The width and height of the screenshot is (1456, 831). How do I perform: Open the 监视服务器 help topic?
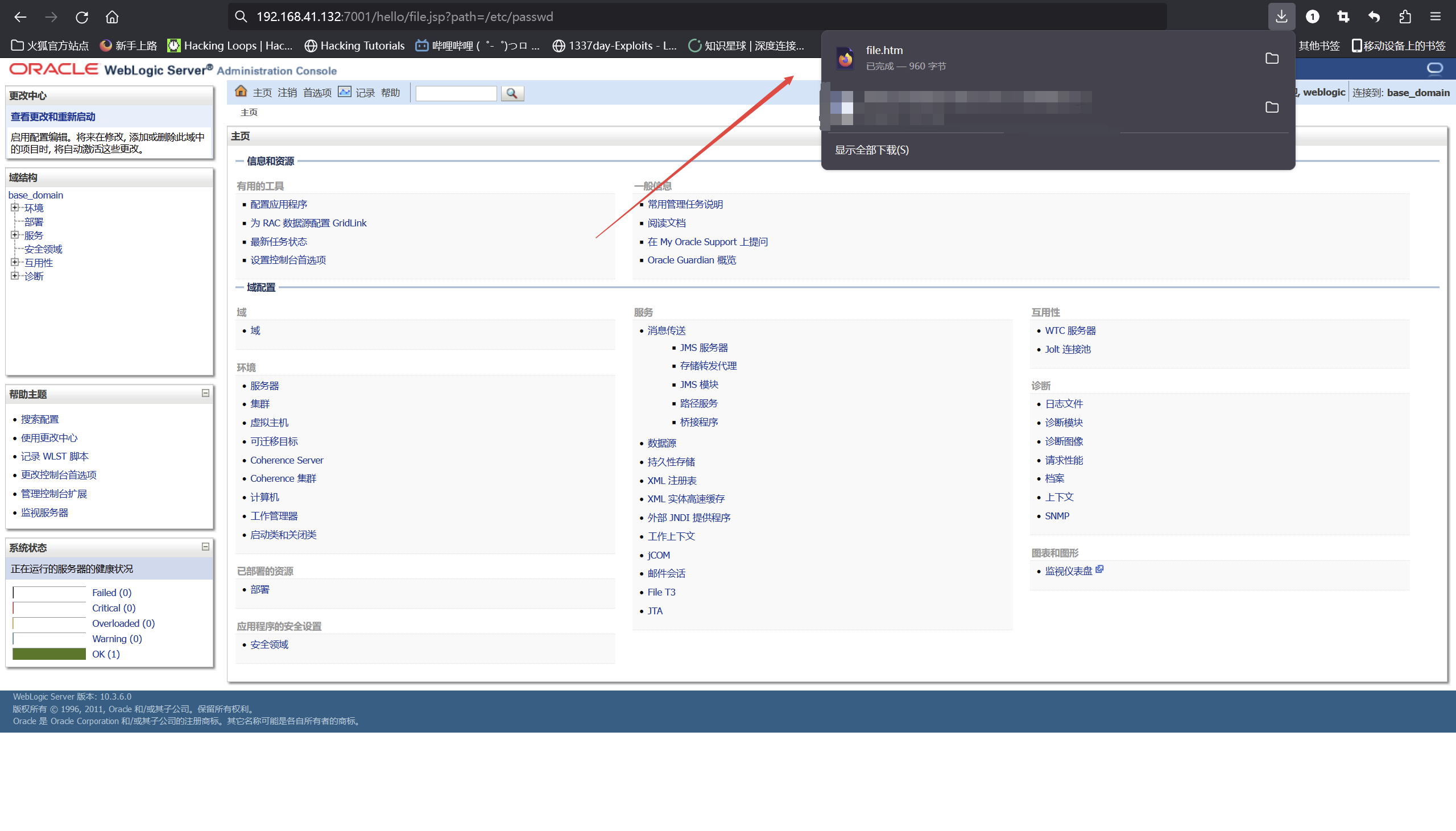tap(44, 512)
